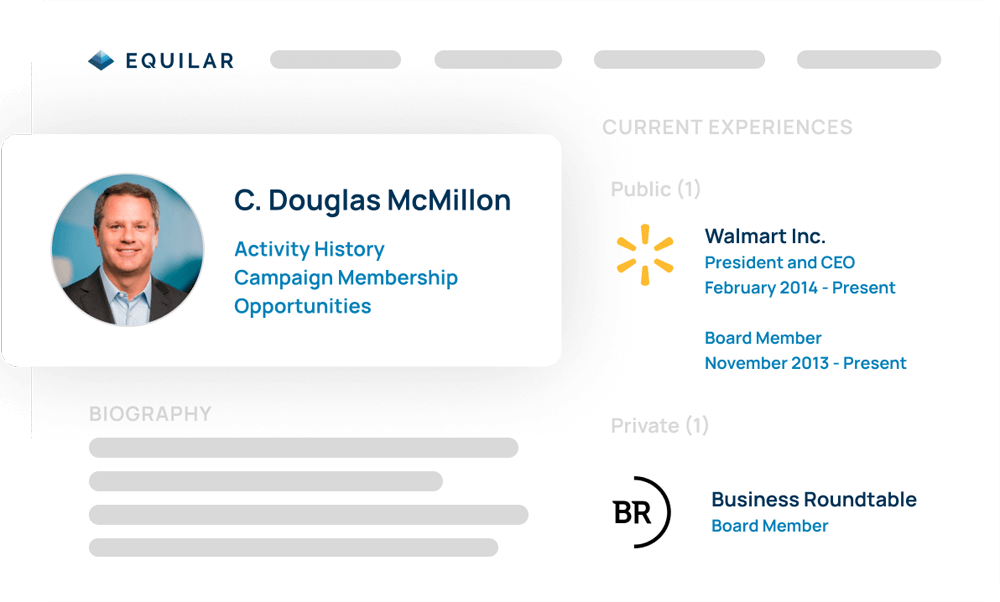The height and width of the screenshot is (602, 1000).
Task: Open the Walmart Inc. company name
Action: coord(765,236)
